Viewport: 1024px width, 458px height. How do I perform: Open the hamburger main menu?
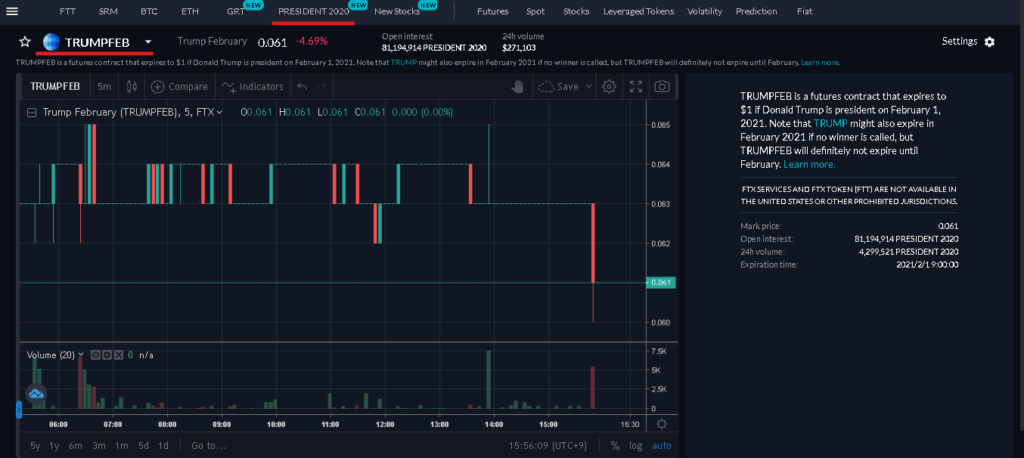point(12,11)
